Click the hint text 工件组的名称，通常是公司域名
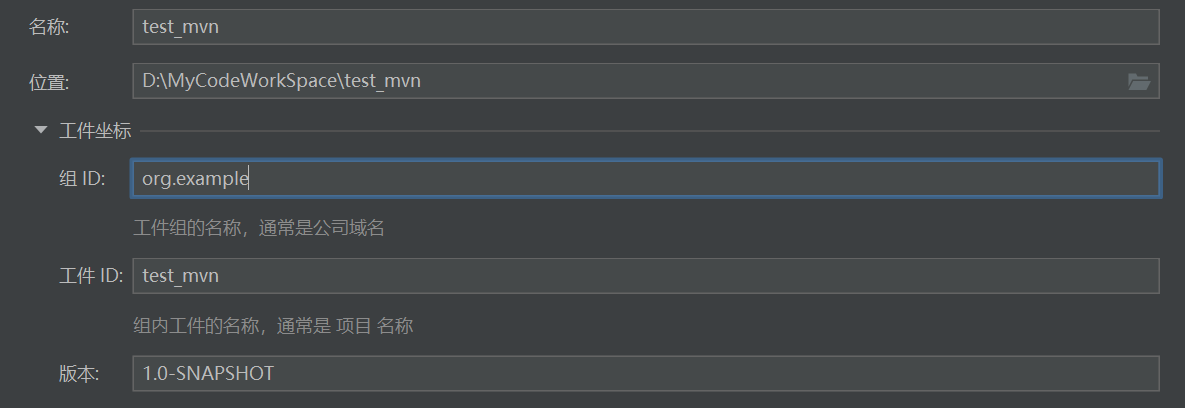This screenshot has width=1185, height=408. tap(258, 229)
